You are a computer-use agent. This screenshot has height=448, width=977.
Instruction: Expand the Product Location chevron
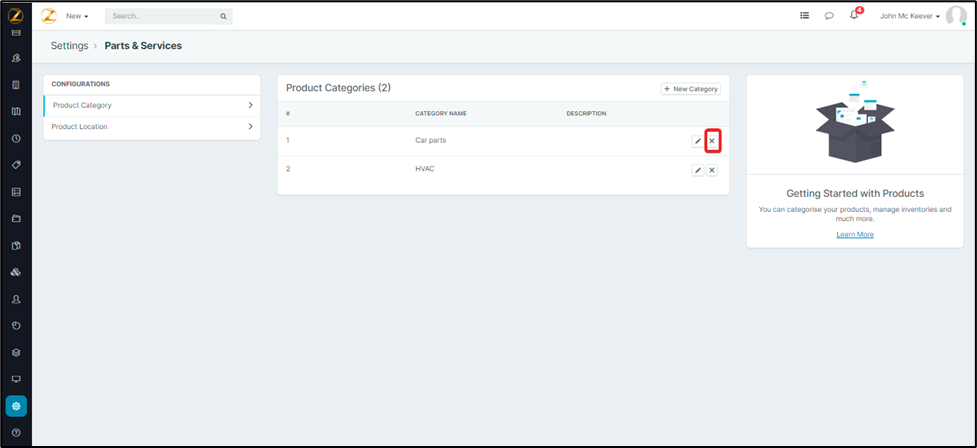pyautogui.click(x=250, y=127)
